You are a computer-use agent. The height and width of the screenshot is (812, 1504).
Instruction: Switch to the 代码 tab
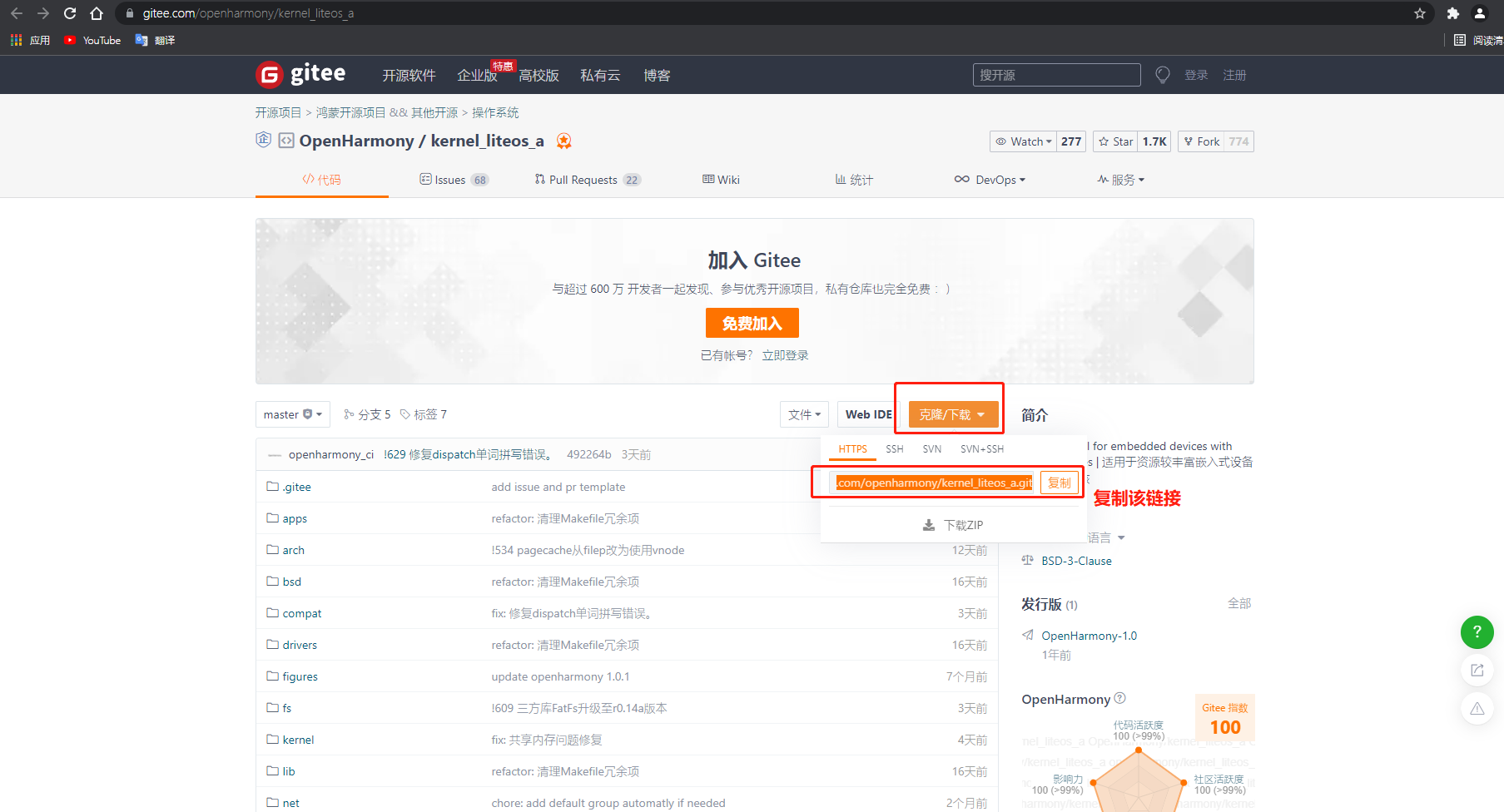(322, 179)
